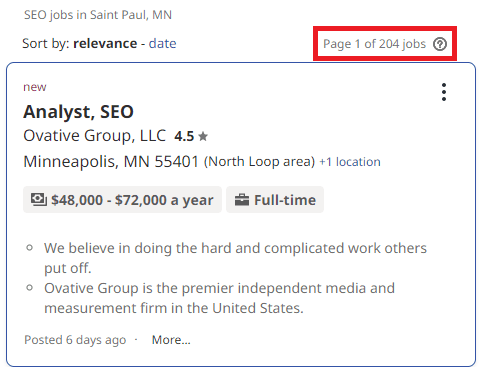The image size is (479, 367).
Task: Show the +1 location link
Action: click(350, 162)
